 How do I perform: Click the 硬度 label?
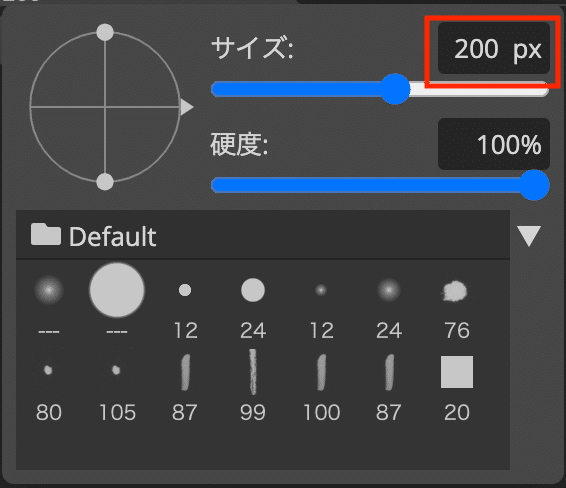click(239, 144)
